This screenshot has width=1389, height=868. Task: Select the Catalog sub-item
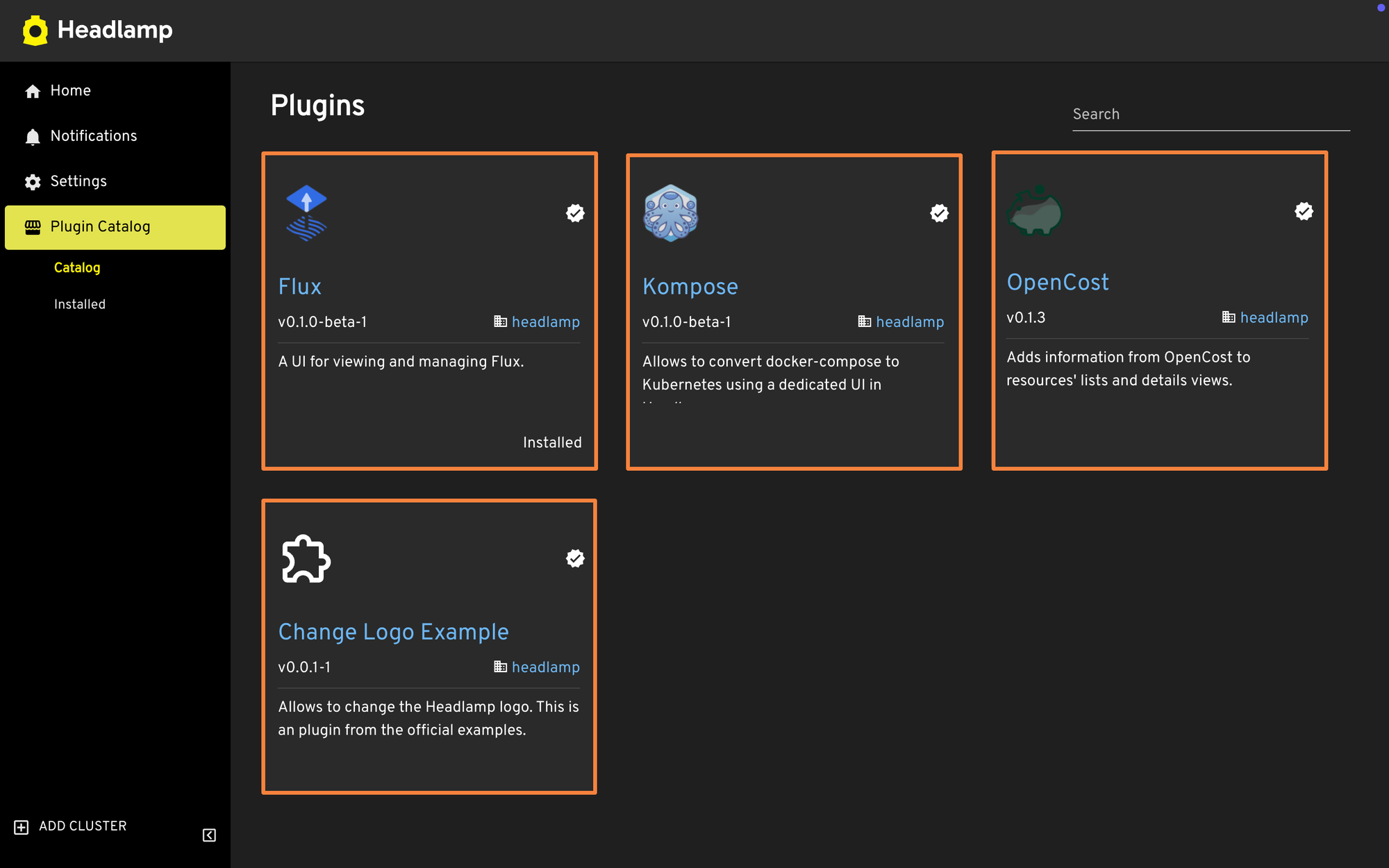point(77,268)
